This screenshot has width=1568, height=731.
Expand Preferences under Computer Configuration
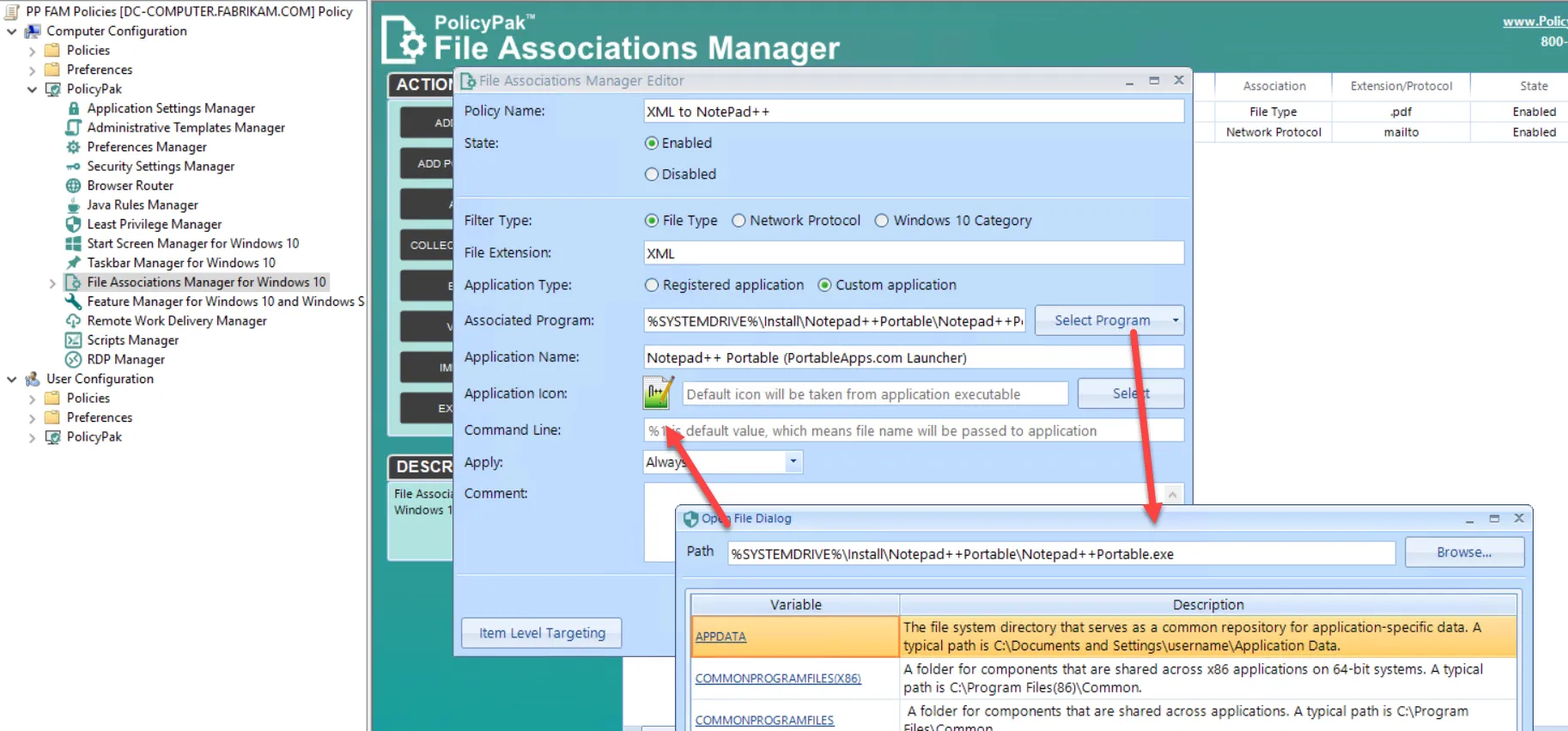pos(33,70)
